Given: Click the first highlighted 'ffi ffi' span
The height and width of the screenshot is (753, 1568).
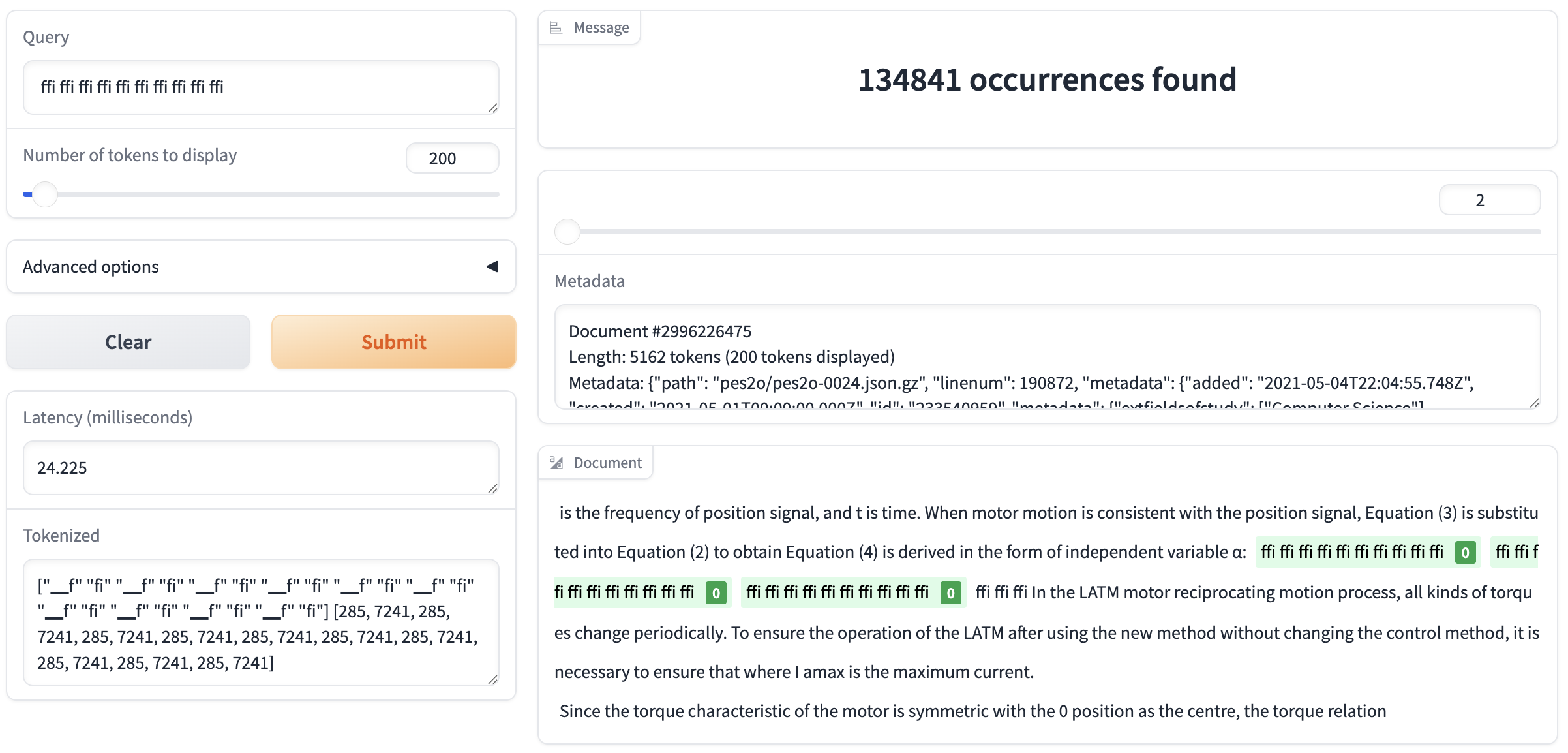Looking at the screenshot, I should (x=1351, y=552).
